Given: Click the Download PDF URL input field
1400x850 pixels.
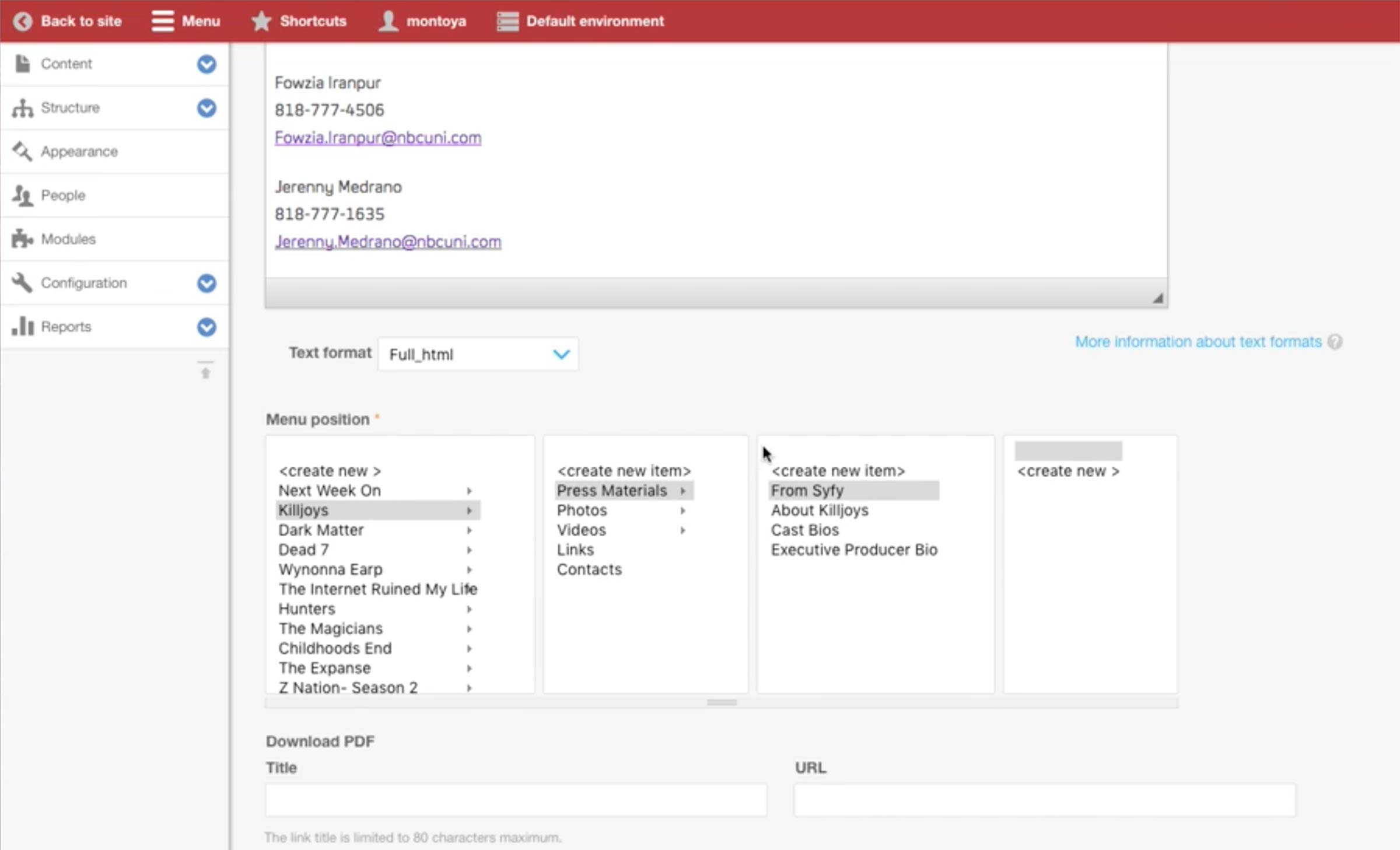Looking at the screenshot, I should point(1044,800).
